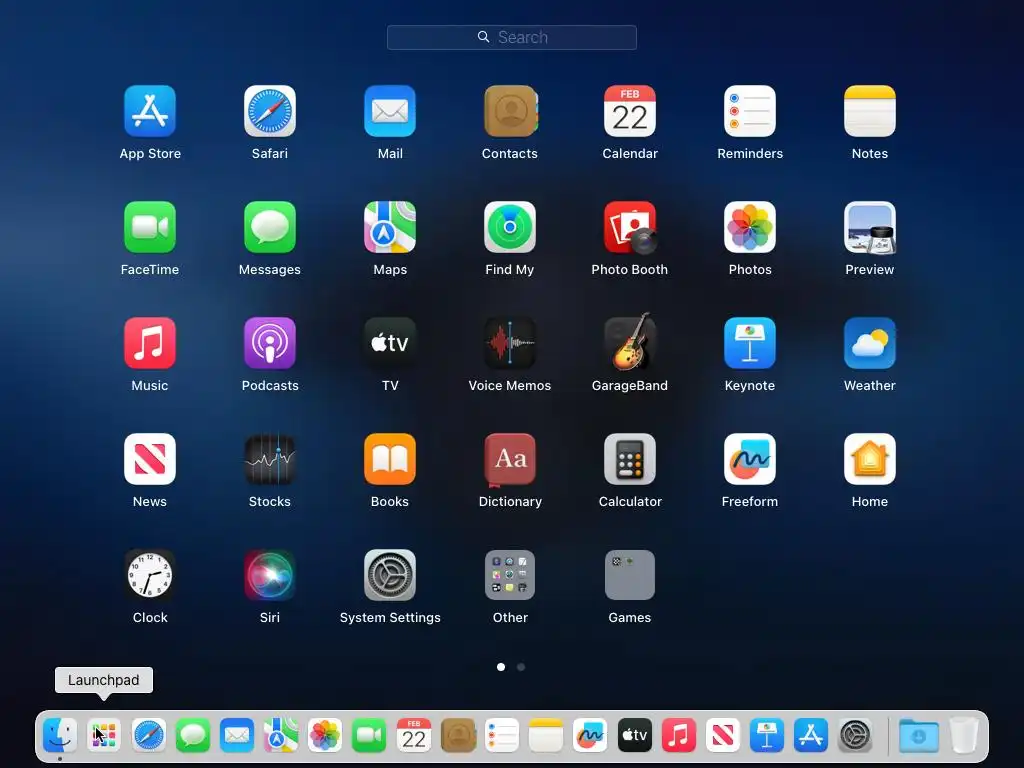
Task: Open News in the Launchpad grid
Action: point(150,459)
